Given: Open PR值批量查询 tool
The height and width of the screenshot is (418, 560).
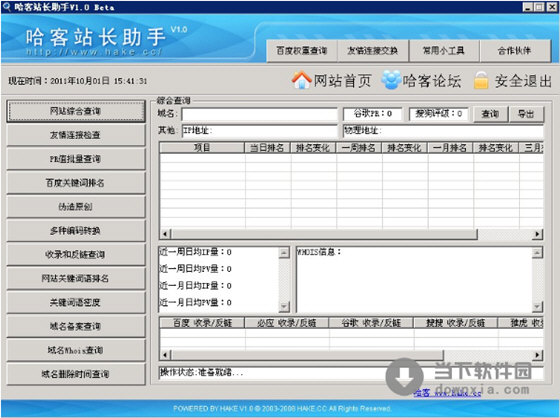Looking at the screenshot, I should (76, 159).
